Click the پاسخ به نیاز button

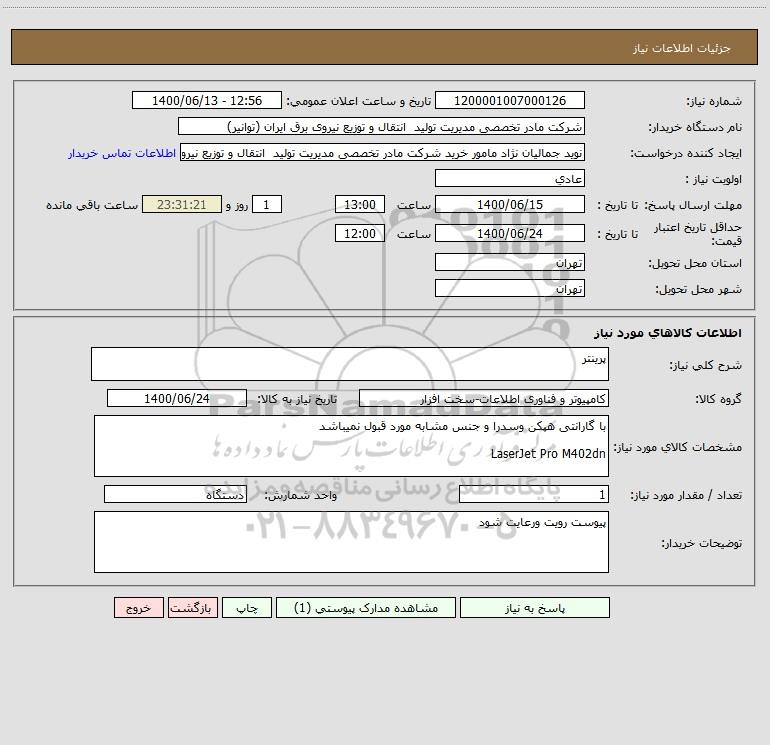tap(535, 608)
